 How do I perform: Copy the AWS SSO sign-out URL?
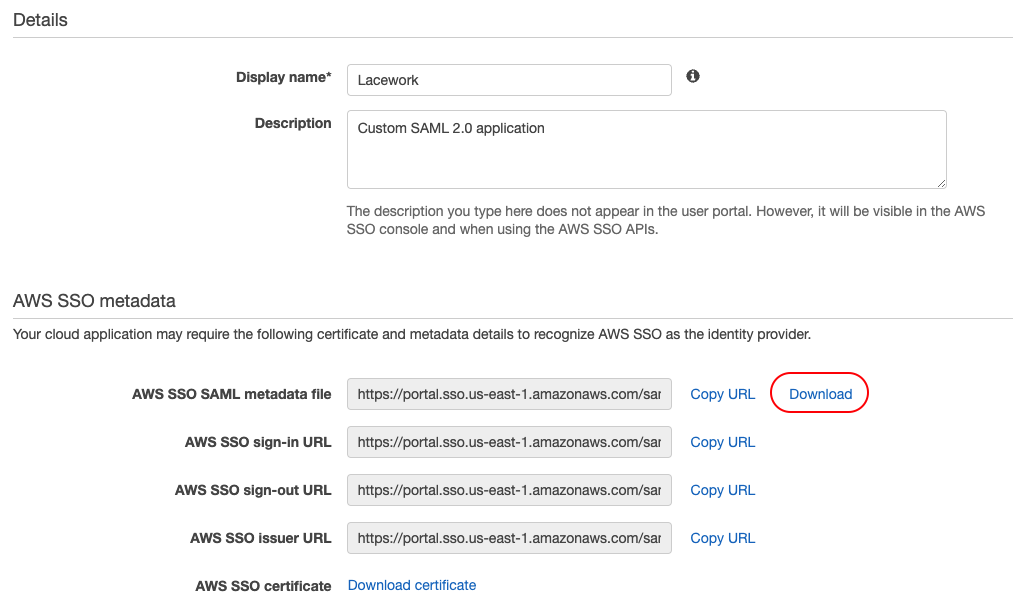click(x=722, y=490)
